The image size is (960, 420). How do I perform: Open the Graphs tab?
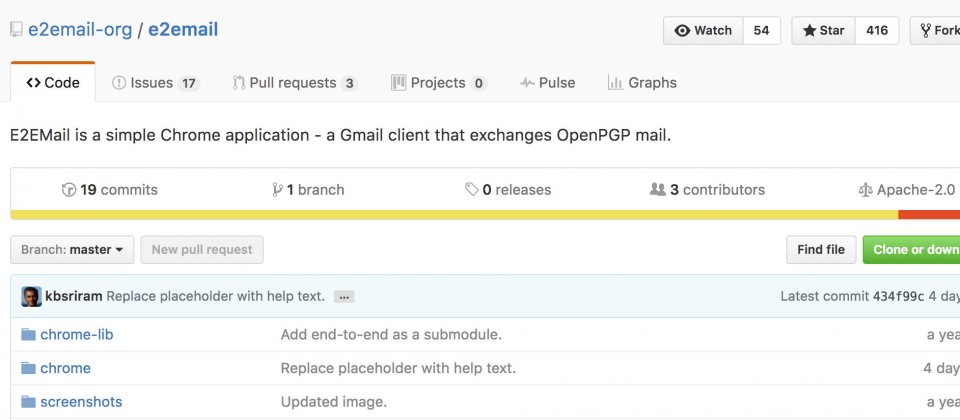[x=642, y=83]
